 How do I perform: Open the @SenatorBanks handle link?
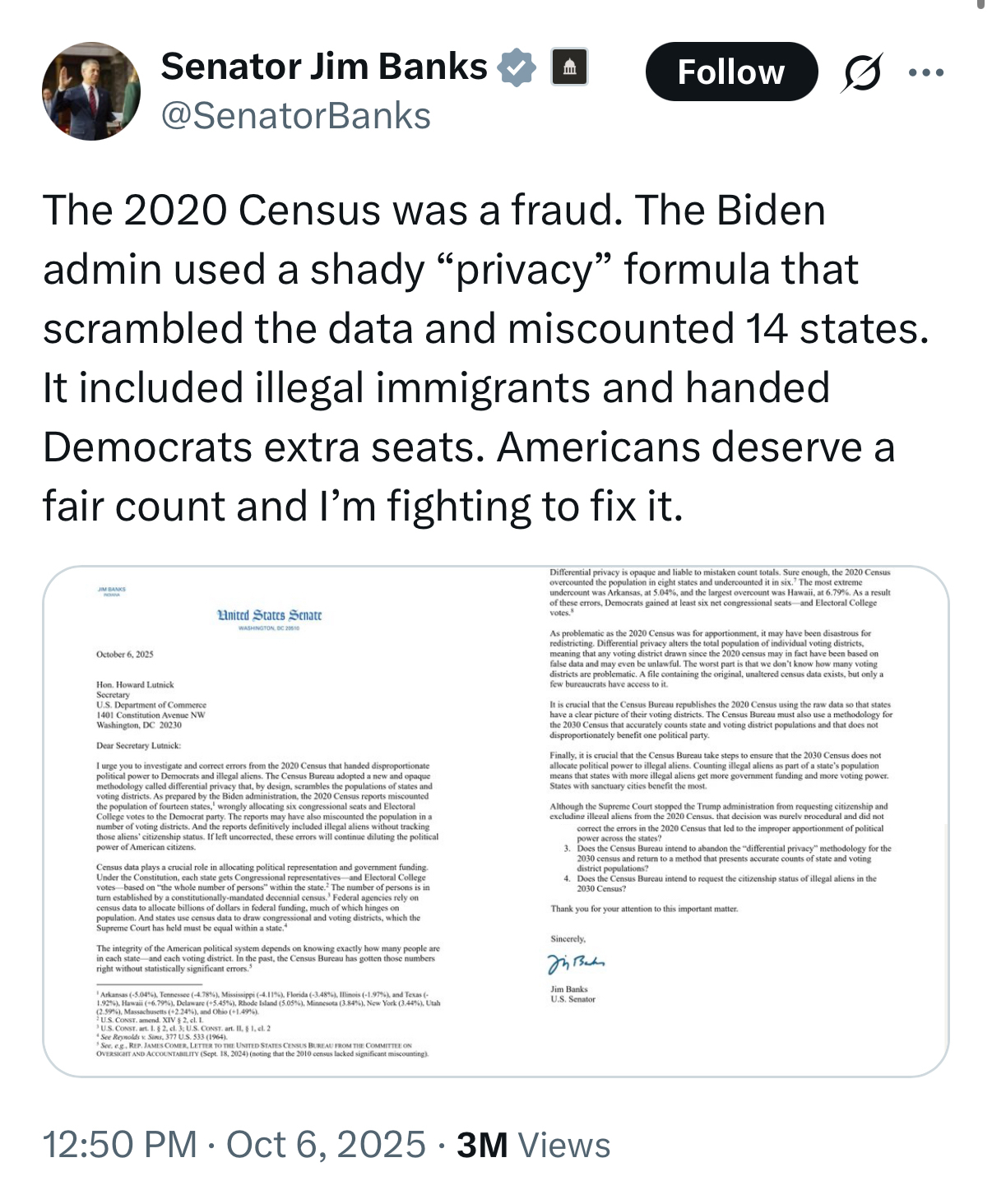296,116
